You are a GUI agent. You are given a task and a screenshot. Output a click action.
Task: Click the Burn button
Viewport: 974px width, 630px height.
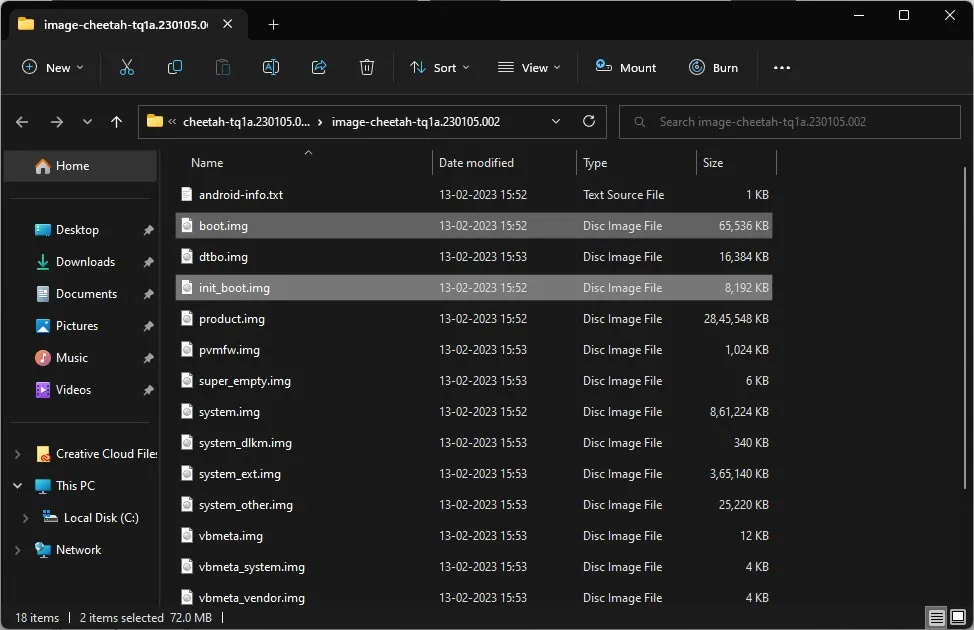coord(713,67)
